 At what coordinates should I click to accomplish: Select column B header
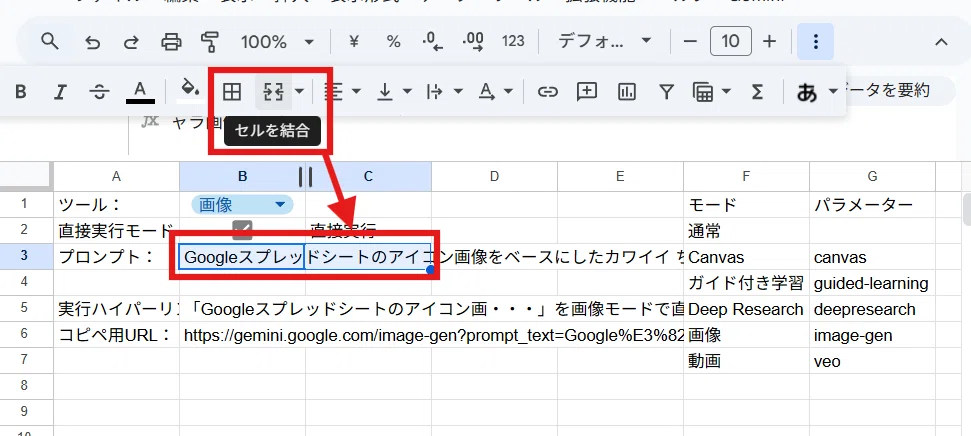[x=243, y=177]
